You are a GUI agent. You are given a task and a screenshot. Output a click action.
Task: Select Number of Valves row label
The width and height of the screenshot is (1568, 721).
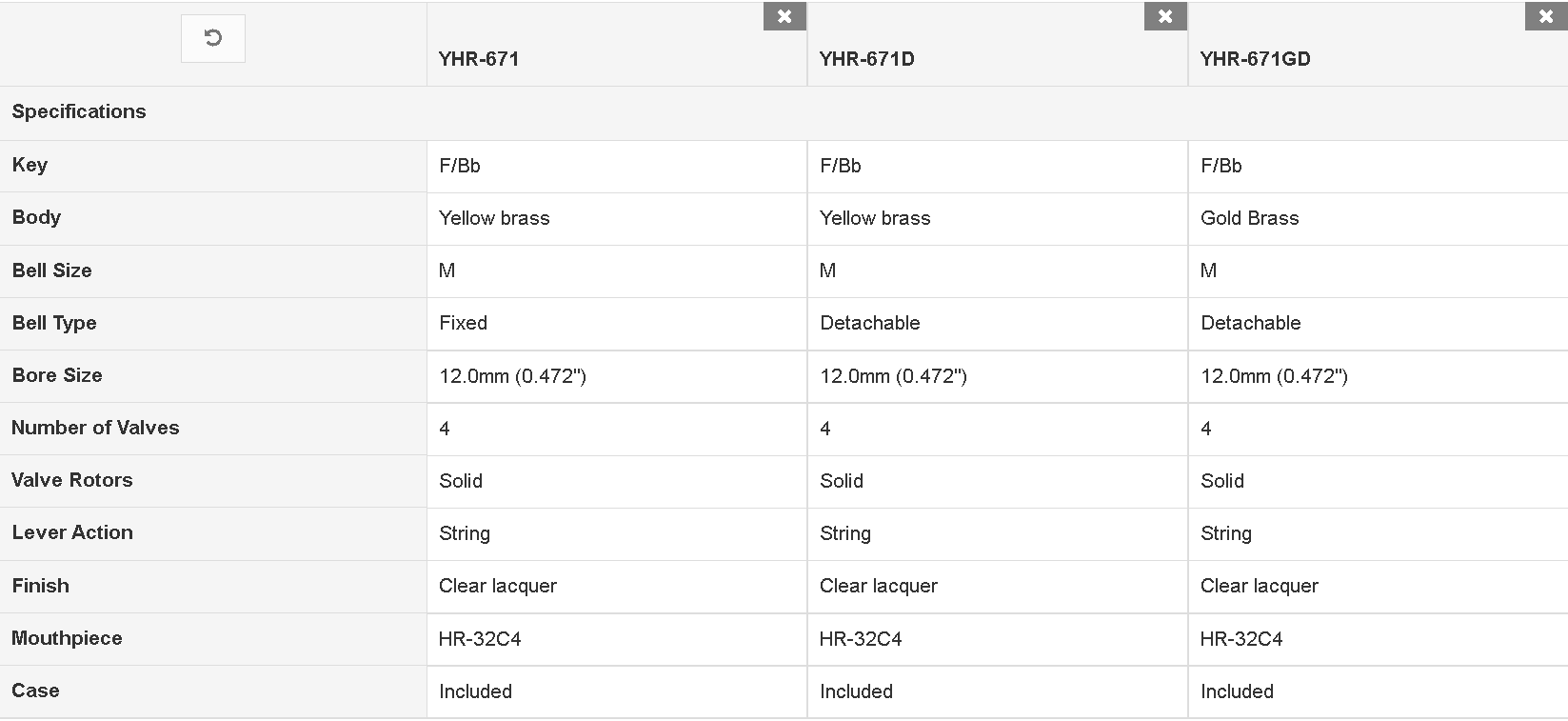coord(95,428)
